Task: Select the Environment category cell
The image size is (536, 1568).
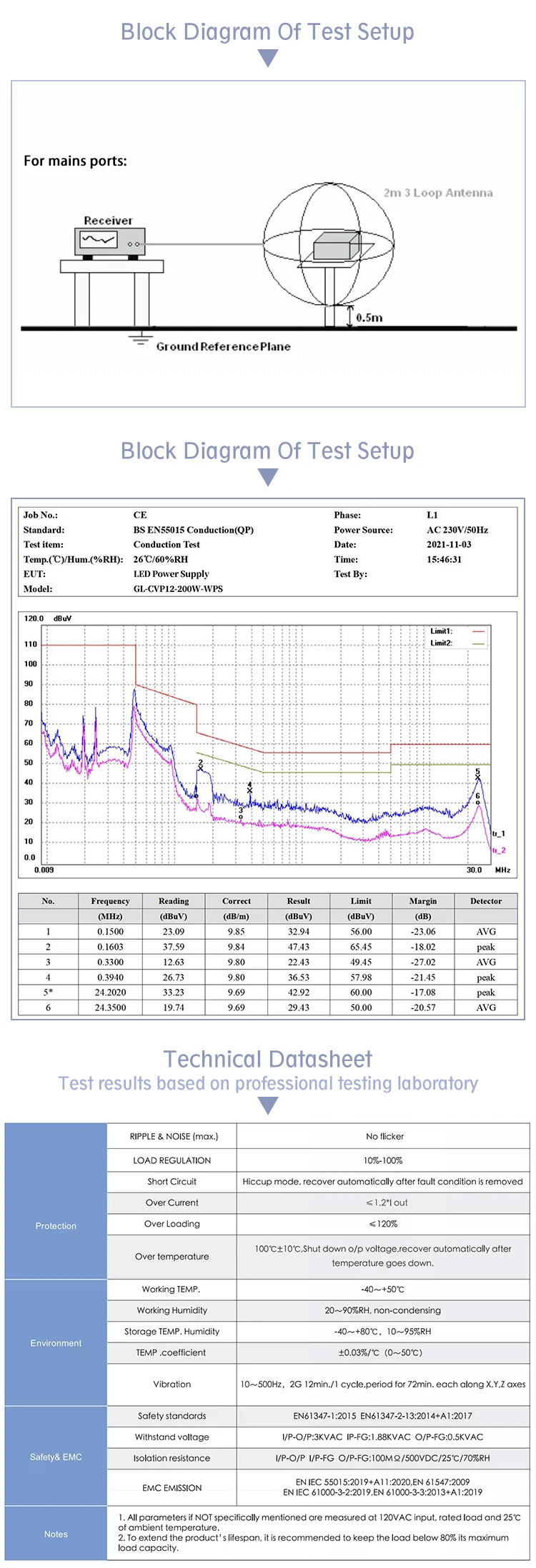Action: (x=56, y=1343)
